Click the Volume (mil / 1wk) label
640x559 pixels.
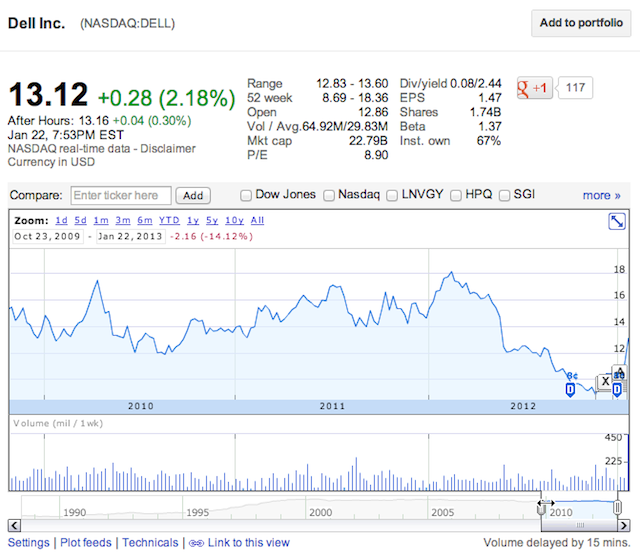point(58,424)
